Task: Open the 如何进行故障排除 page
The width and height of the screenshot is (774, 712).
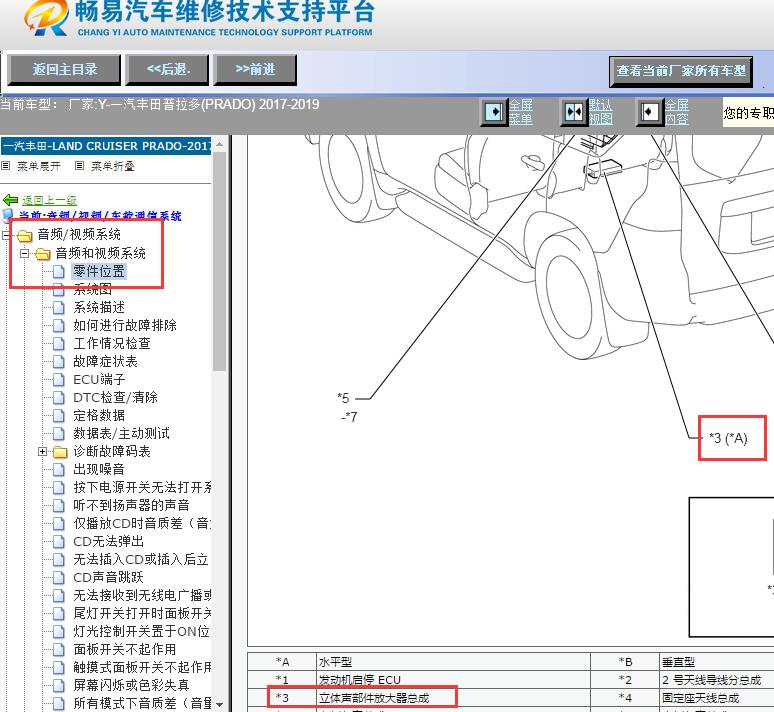Action: (x=125, y=325)
